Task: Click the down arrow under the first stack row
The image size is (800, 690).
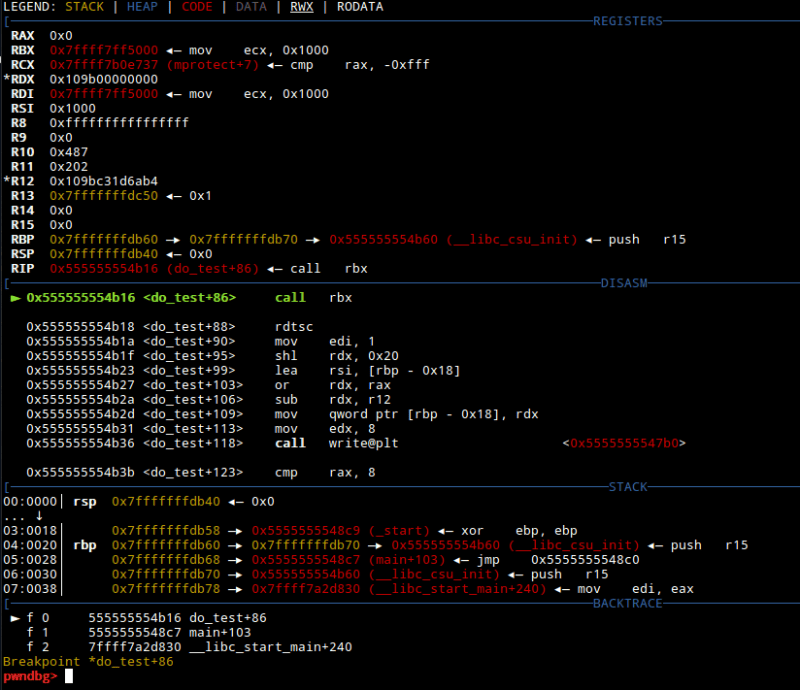Action: [x=39, y=516]
